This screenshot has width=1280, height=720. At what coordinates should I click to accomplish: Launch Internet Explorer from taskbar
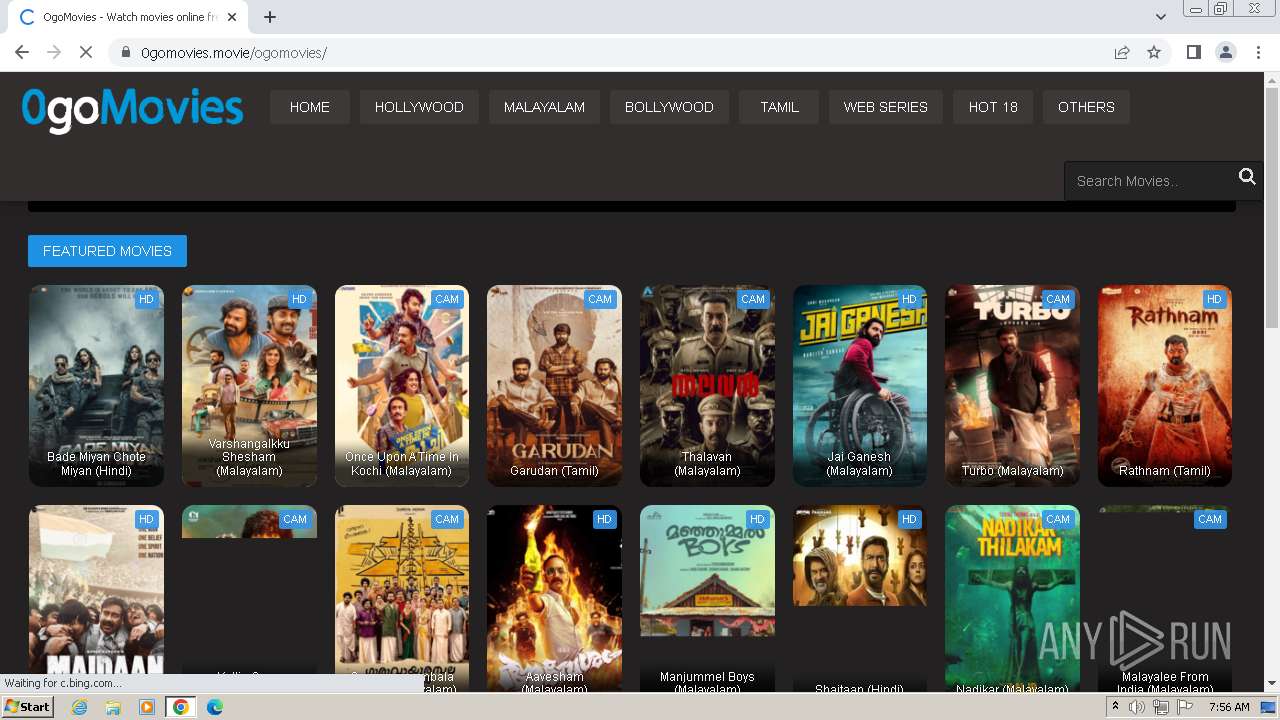click(80, 707)
